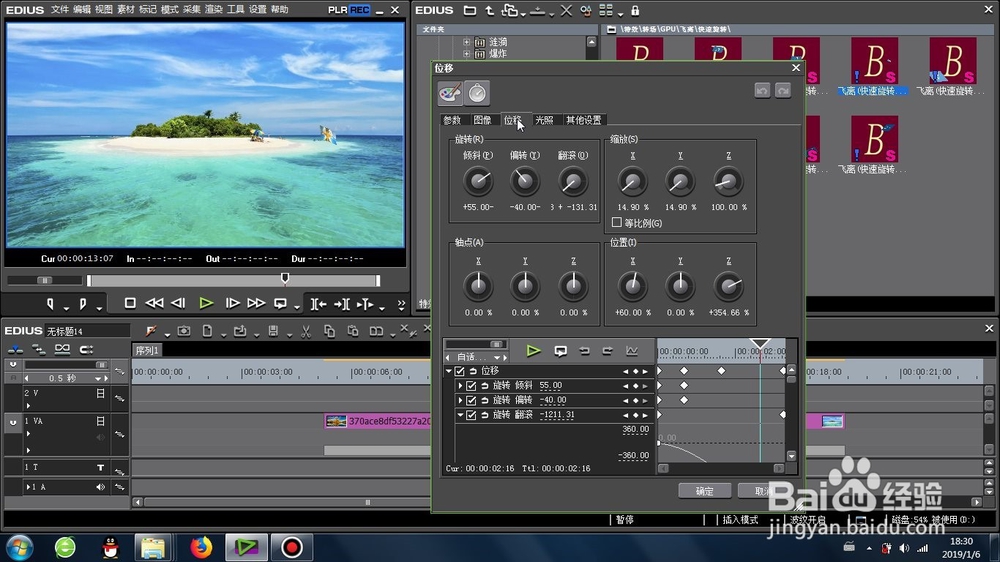Adjust the position Z knob showing +354.66
Image resolution: width=1000 pixels, height=562 pixels.
click(728, 286)
